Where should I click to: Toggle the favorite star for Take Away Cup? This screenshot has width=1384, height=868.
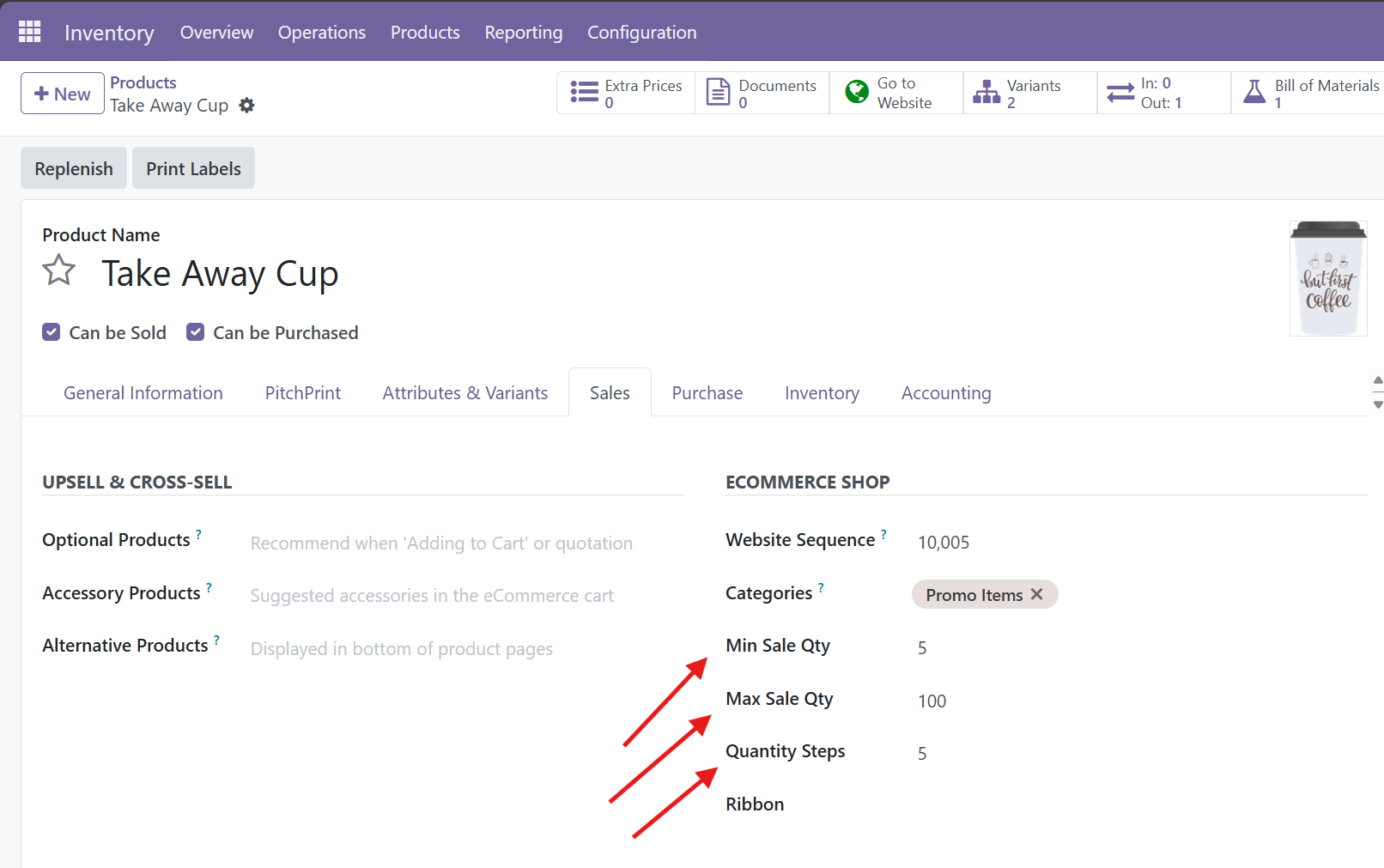coord(59,270)
